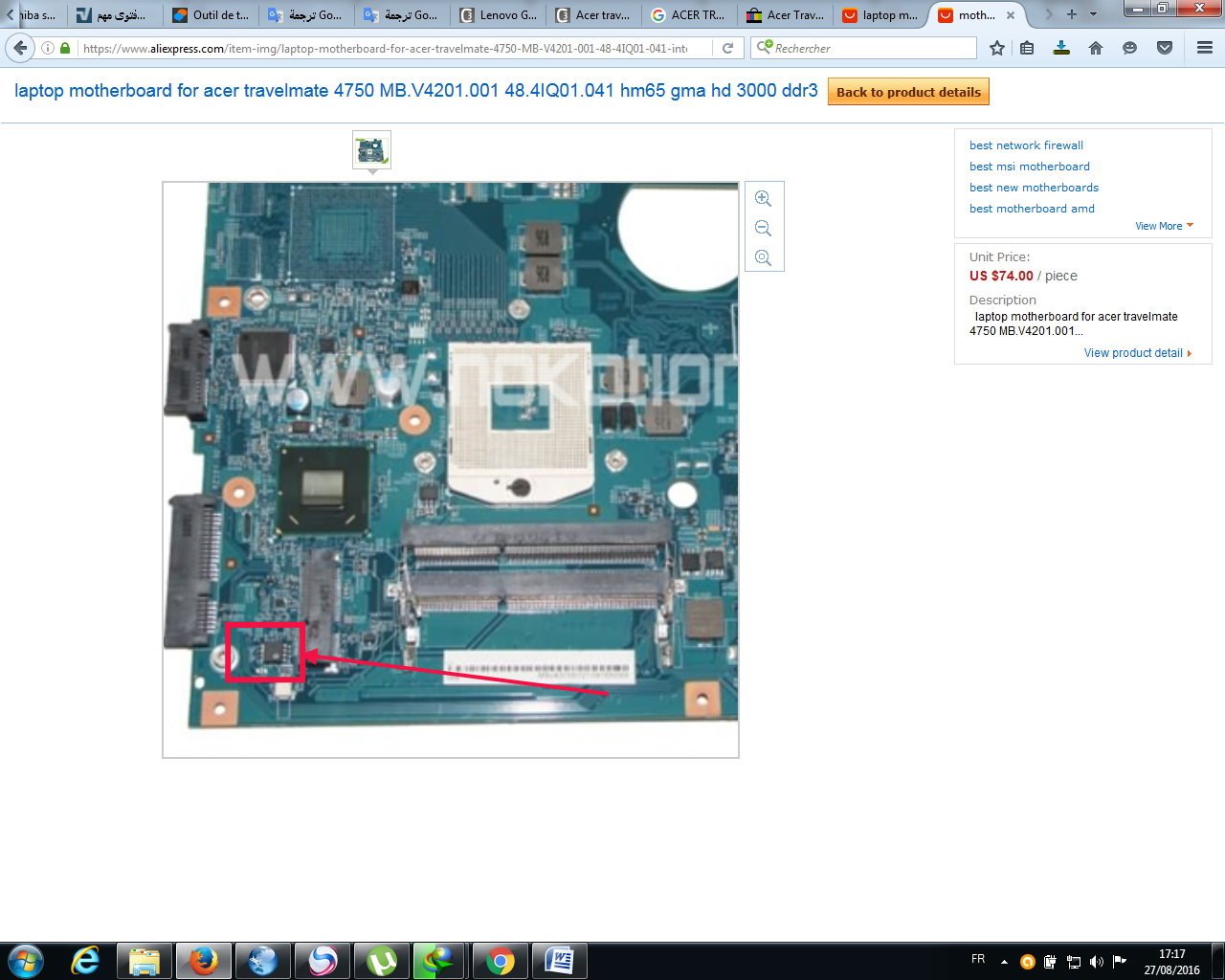Switch to Firefox on the taskbar

pos(203,961)
